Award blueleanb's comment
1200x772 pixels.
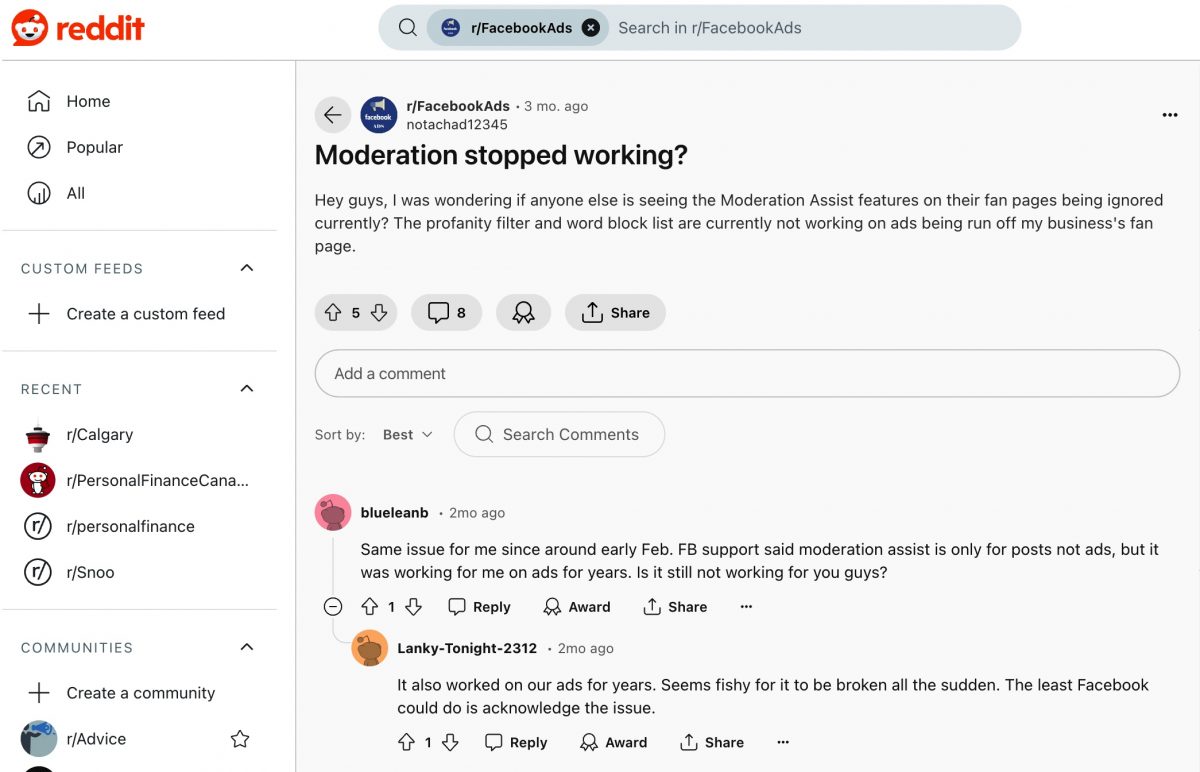(577, 607)
